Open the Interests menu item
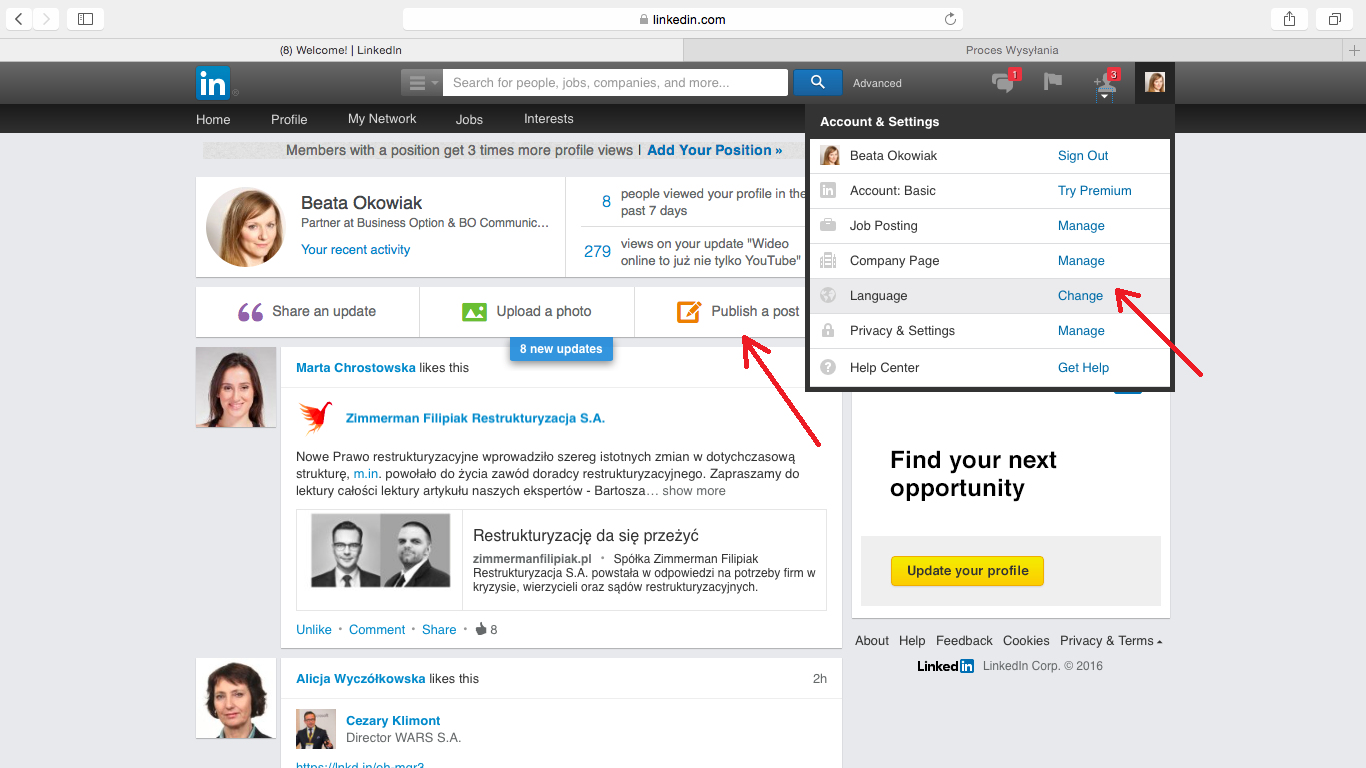1366x768 pixels. pyautogui.click(x=549, y=118)
